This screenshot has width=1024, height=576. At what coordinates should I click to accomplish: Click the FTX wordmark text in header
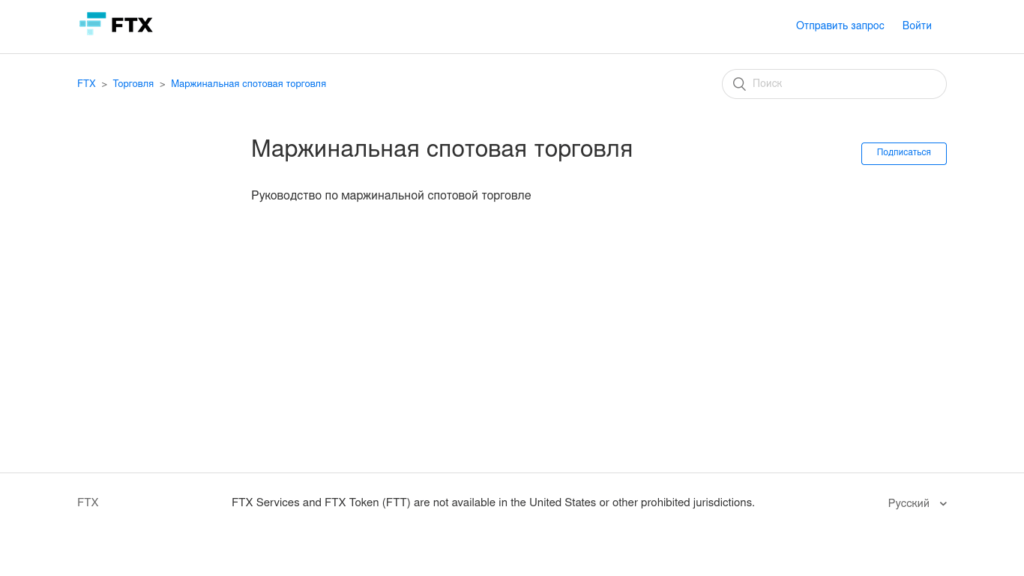click(132, 25)
